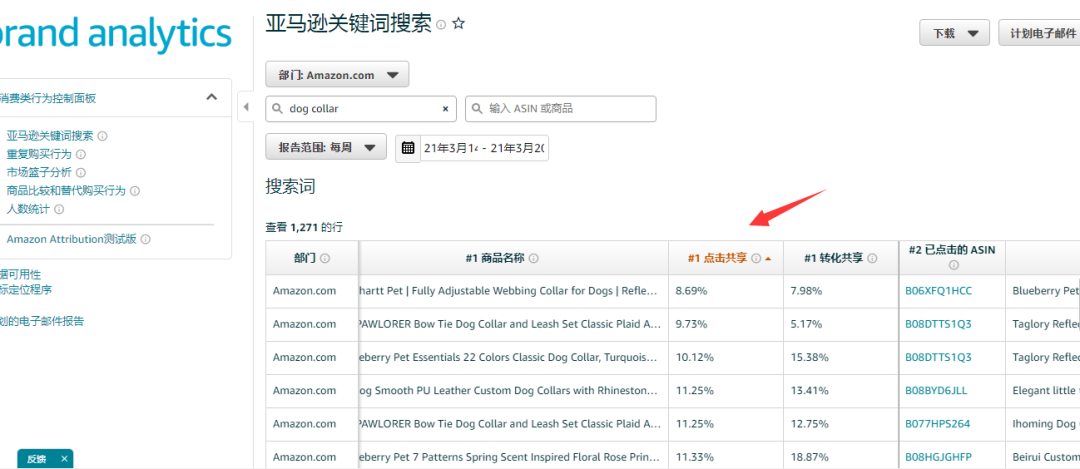This screenshot has height=469, width=1080.
Task: Click the 输入 ASIN 或商品 input field
Action: pyautogui.click(x=561, y=109)
